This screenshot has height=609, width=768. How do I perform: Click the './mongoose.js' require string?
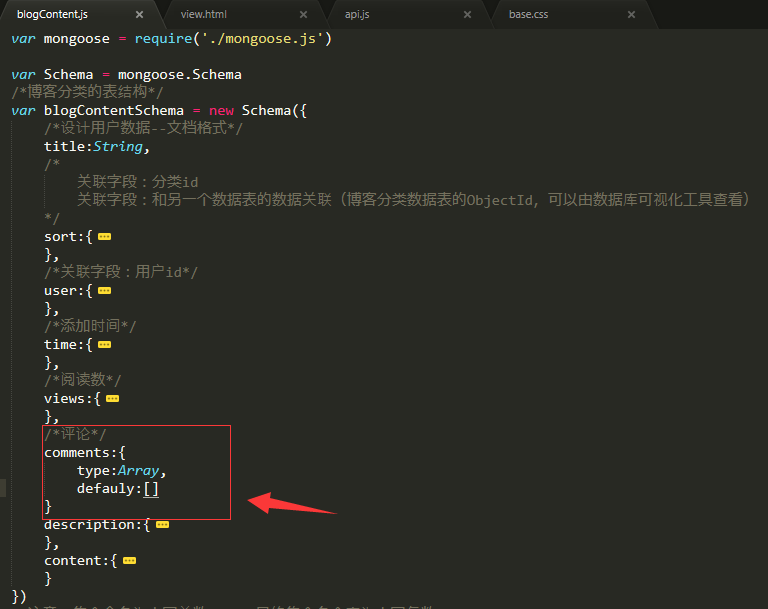point(270,39)
